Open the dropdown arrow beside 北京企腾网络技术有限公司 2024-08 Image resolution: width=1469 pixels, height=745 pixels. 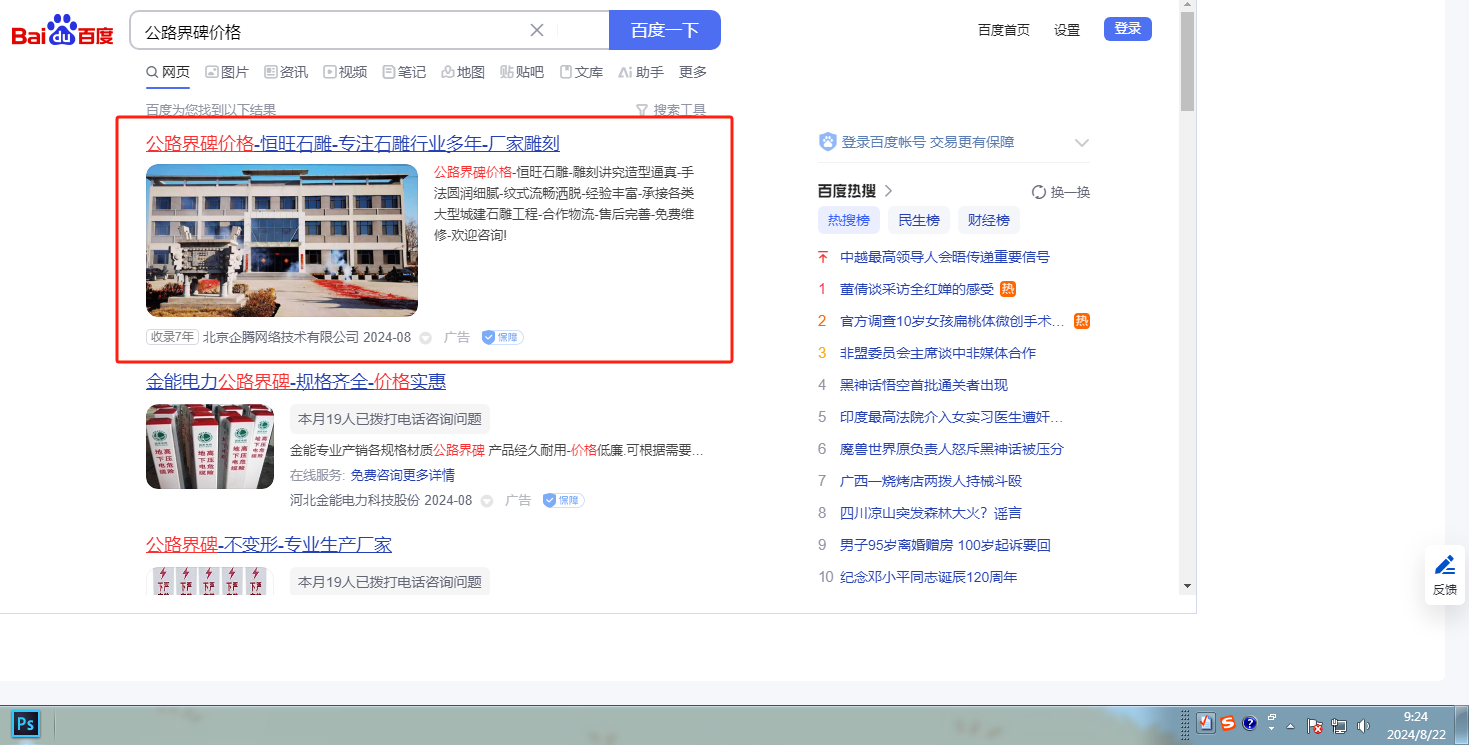(425, 338)
